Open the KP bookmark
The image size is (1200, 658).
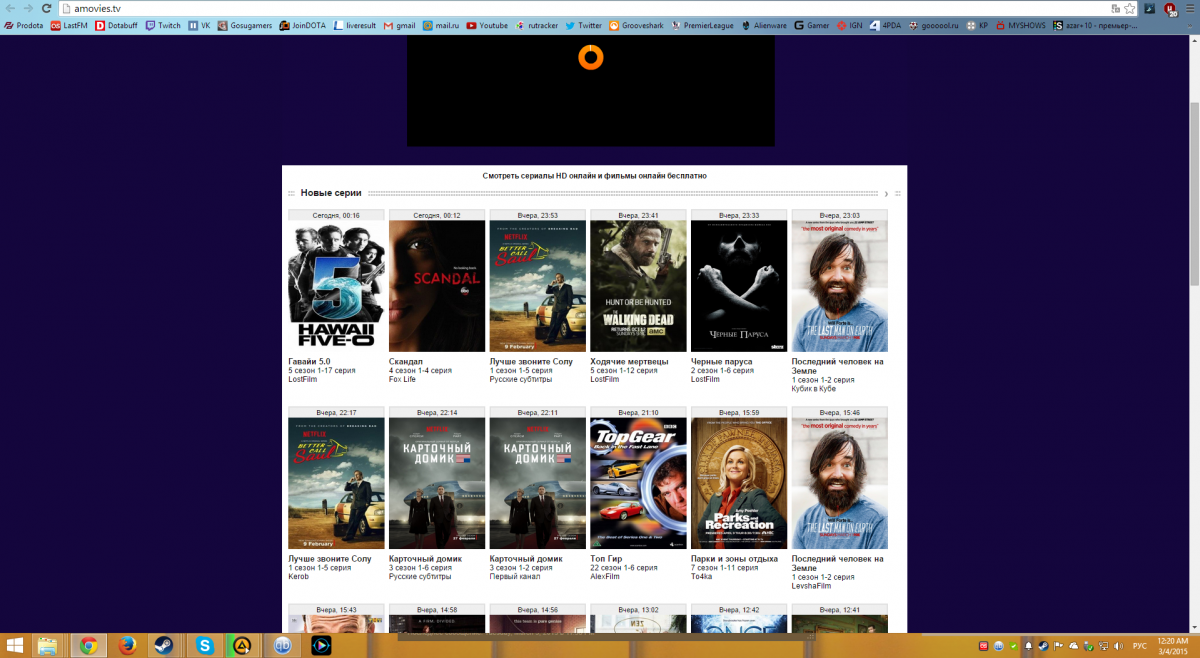click(x=979, y=25)
